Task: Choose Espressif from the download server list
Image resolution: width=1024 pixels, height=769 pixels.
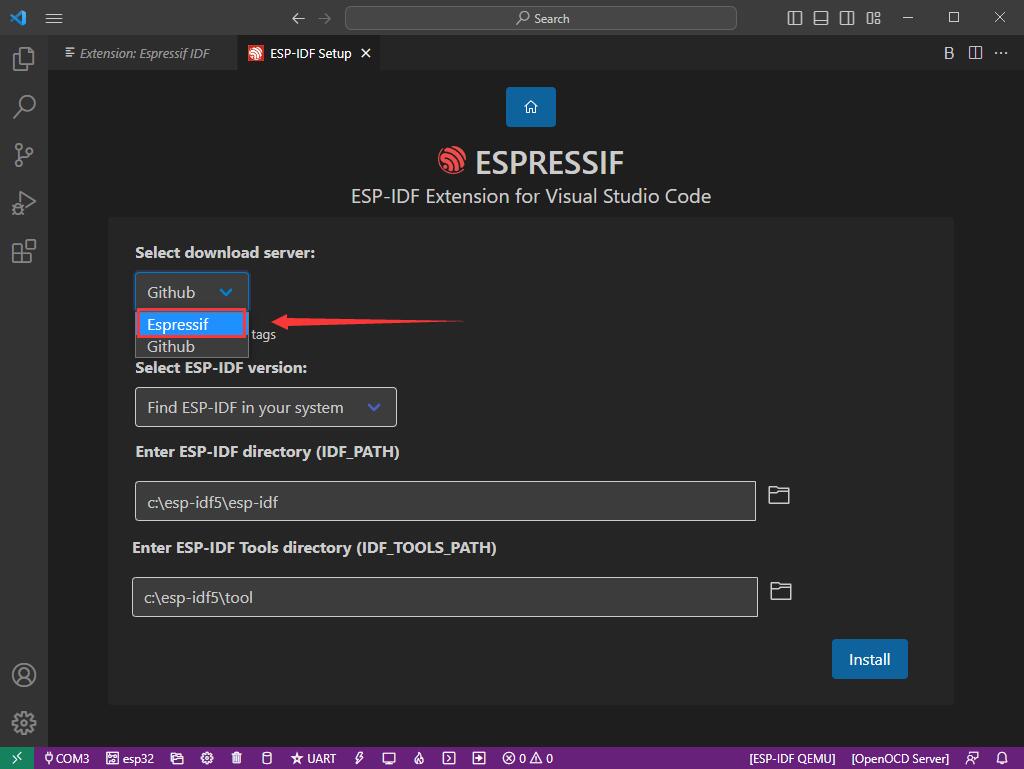Action: tap(191, 324)
